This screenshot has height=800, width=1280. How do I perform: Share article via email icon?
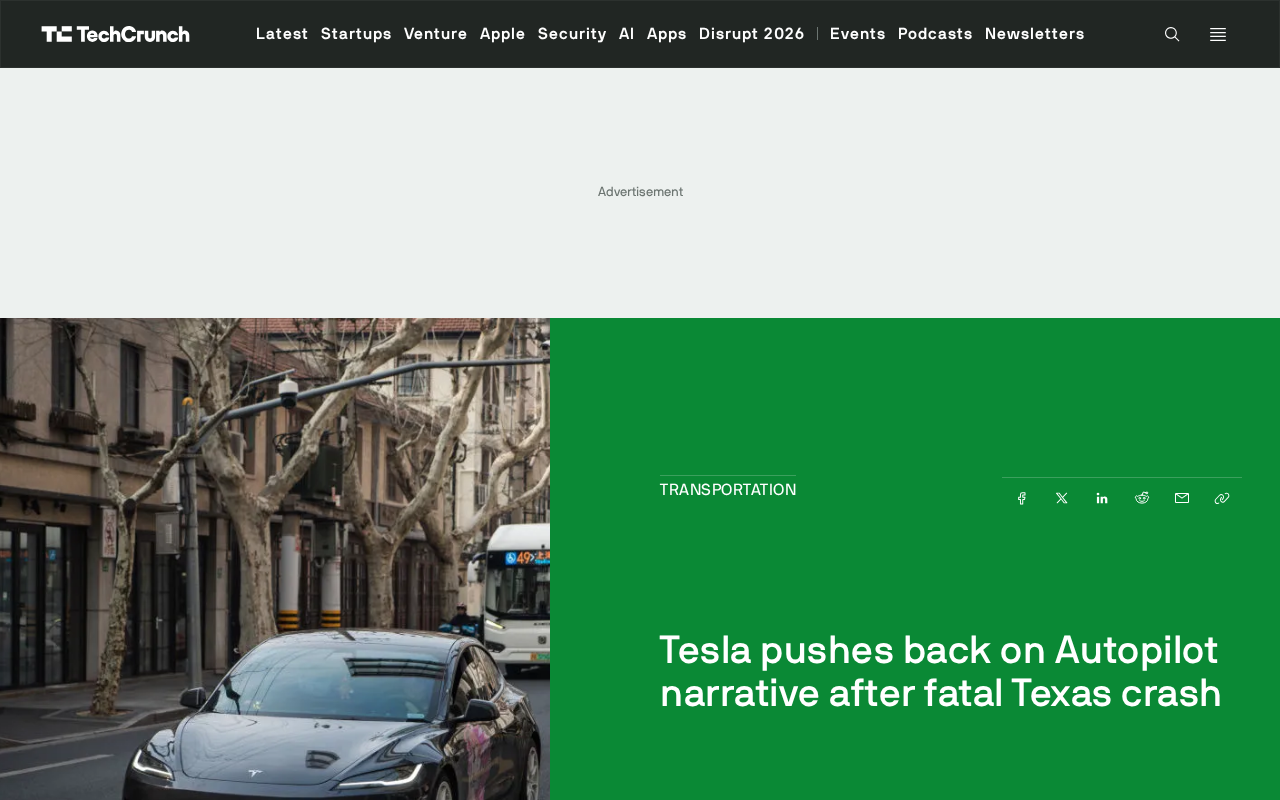[1182, 498]
